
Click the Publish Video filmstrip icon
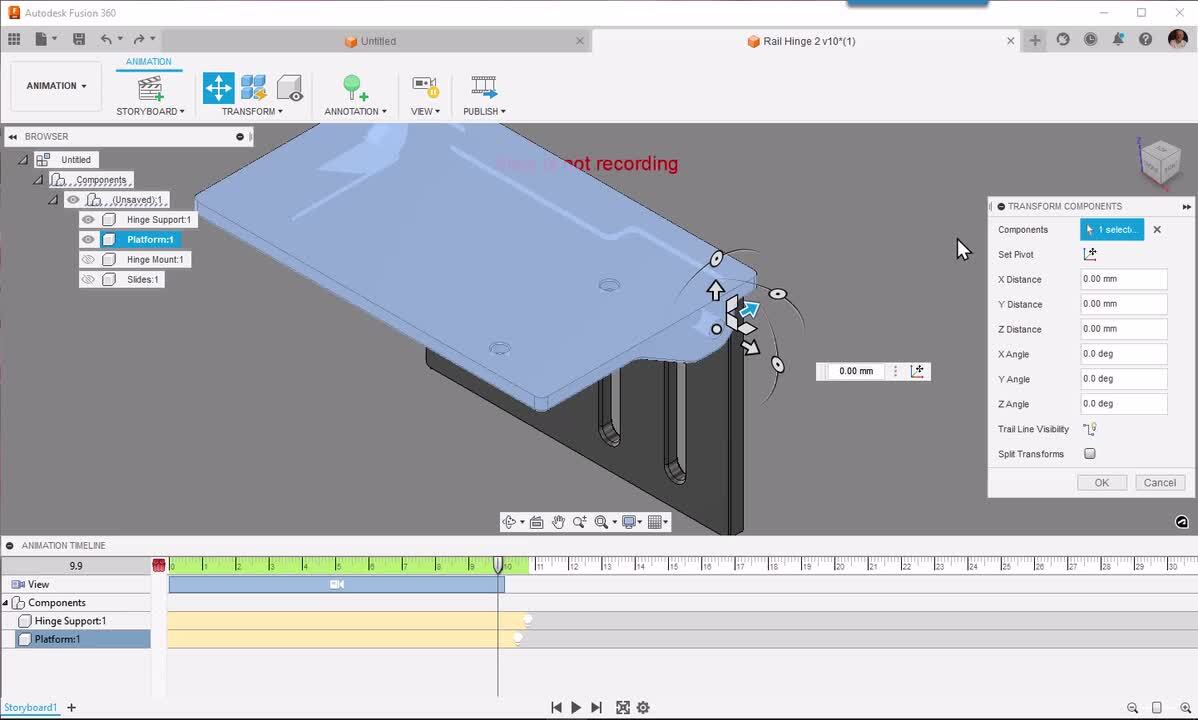[484, 87]
